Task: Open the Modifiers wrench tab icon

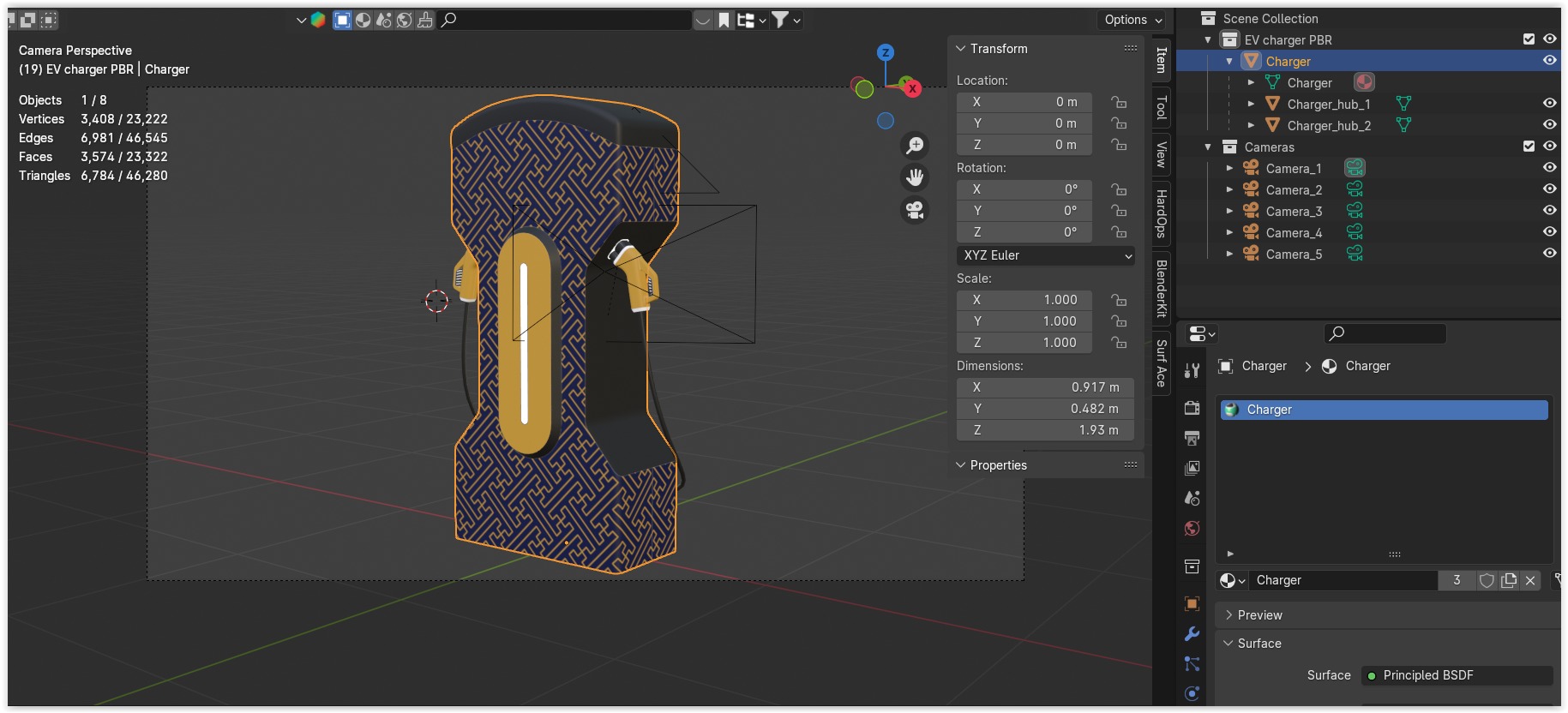Action: tap(1192, 634)
